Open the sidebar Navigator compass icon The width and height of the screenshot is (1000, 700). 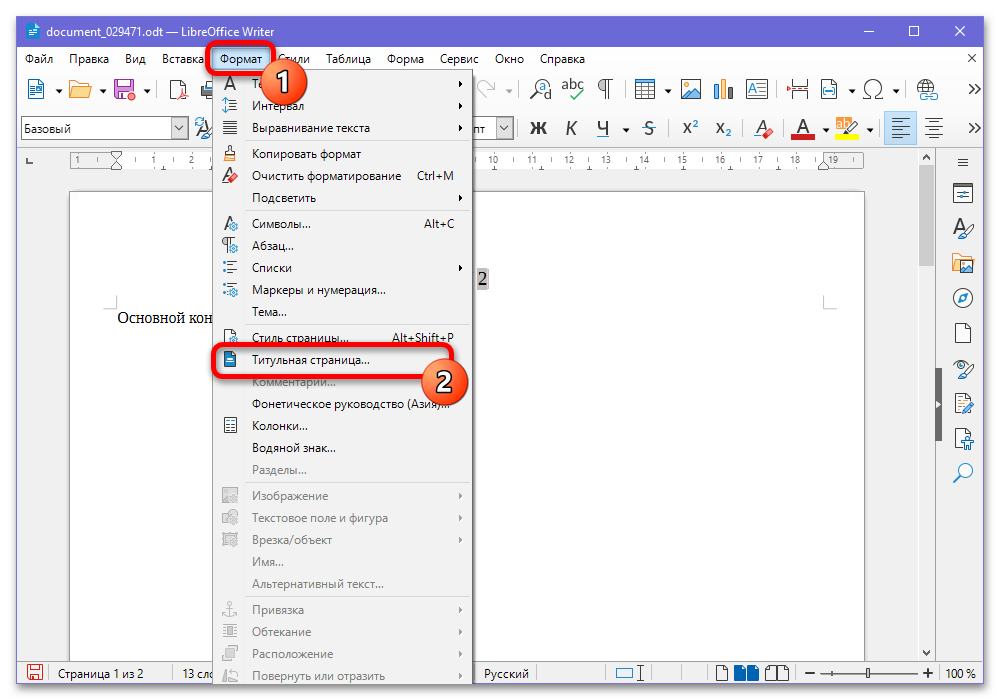click(x=962, y=298)
